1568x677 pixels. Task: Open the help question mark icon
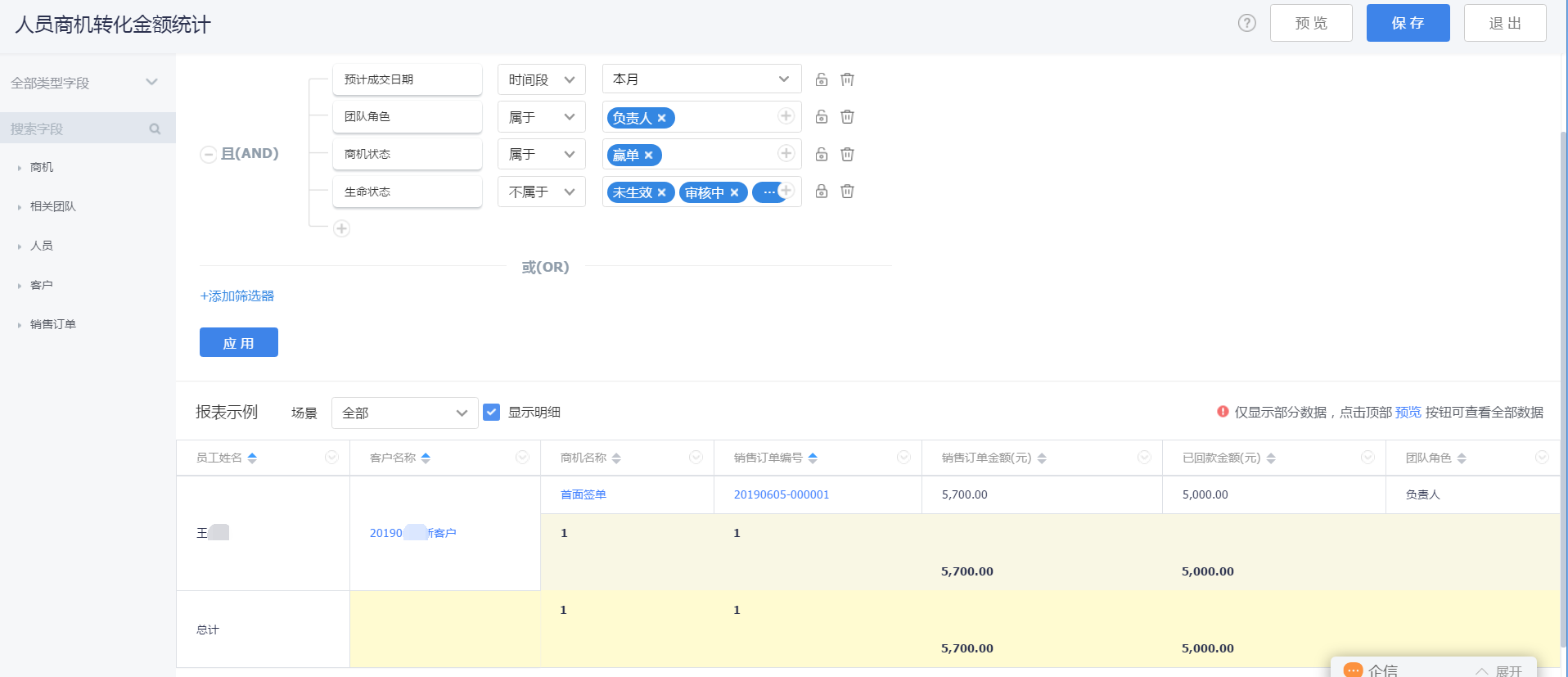pyautogui.click(x=1246, y=23)
